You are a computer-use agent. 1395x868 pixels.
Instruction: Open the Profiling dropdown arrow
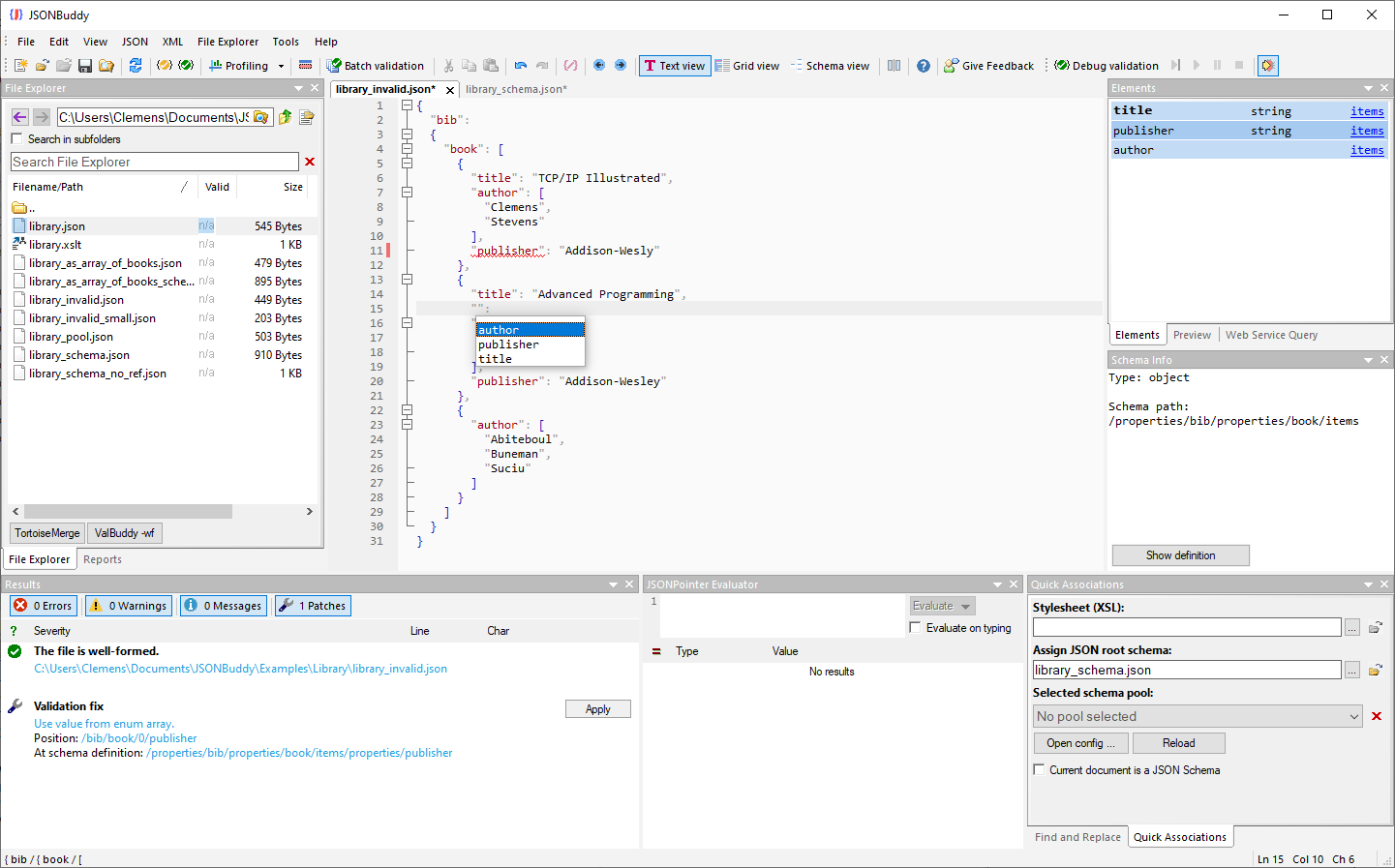click(282, 66)
